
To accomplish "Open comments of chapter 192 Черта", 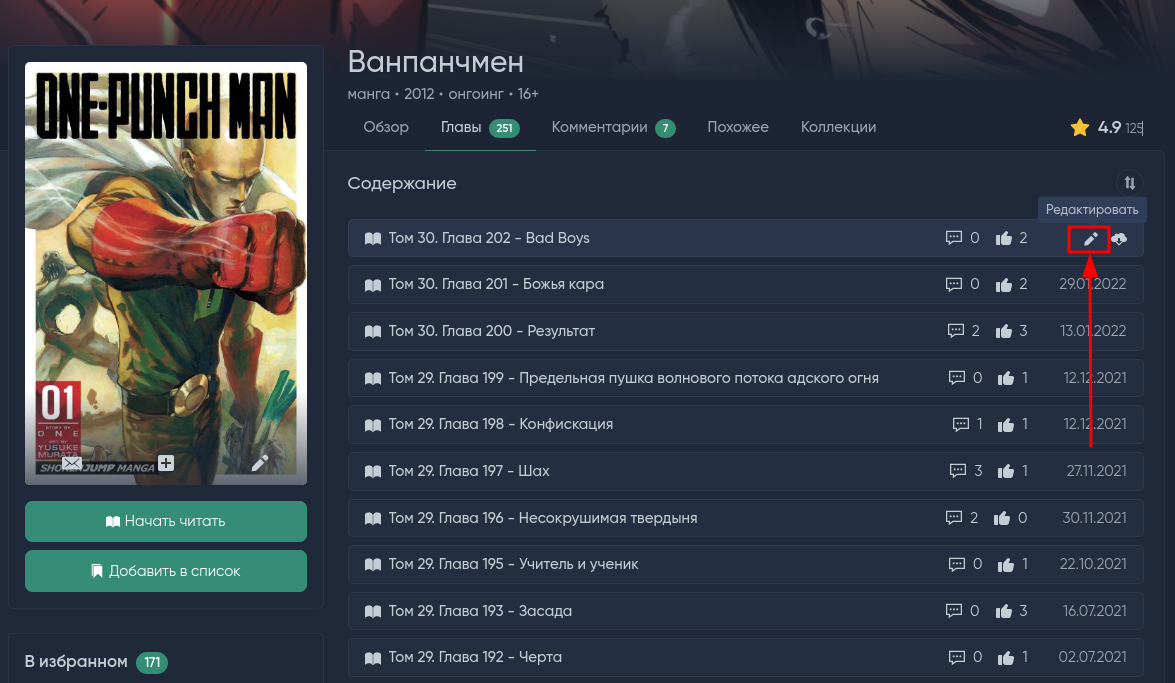I will coord(956,658).
